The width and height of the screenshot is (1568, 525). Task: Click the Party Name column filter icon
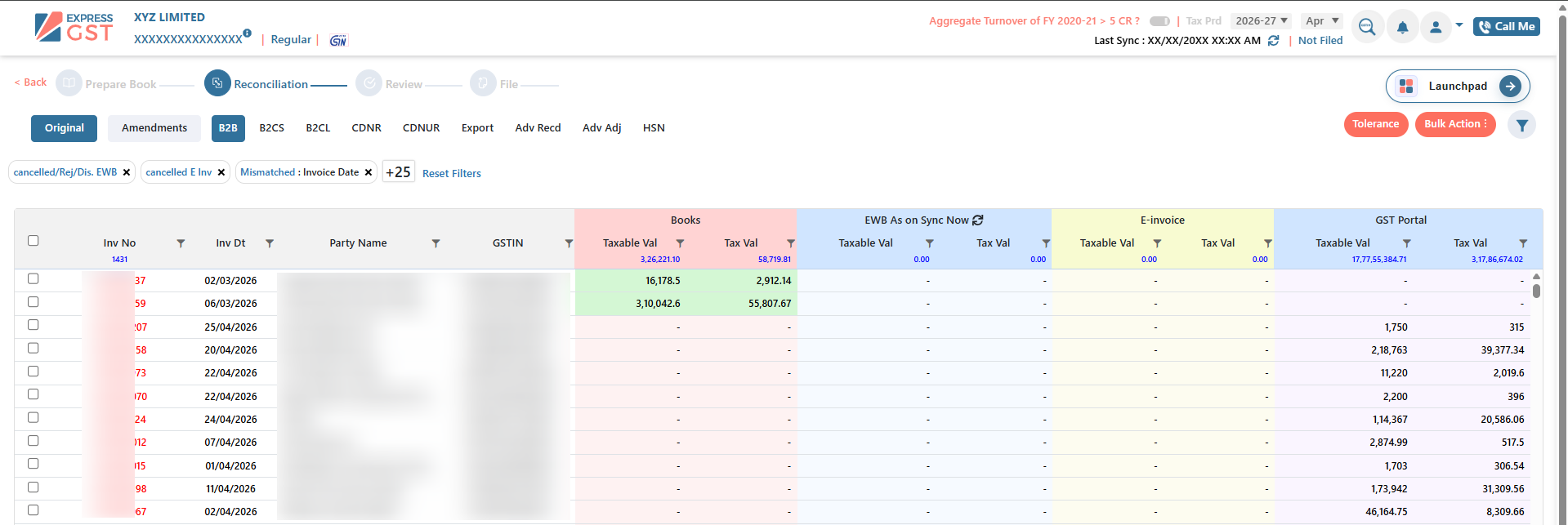tap(436, 243)
